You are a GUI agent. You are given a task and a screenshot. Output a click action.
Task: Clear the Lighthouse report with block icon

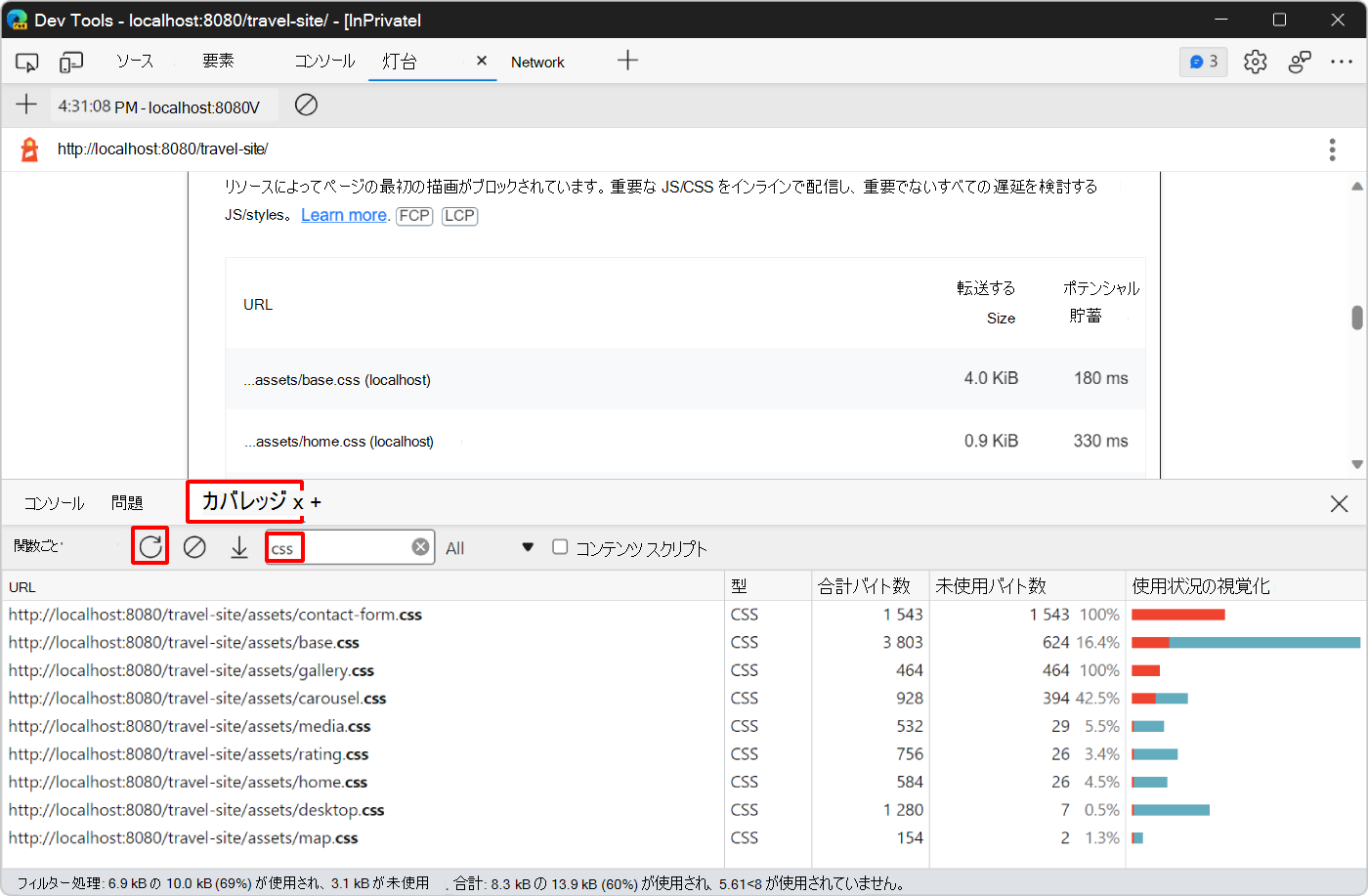306,105
